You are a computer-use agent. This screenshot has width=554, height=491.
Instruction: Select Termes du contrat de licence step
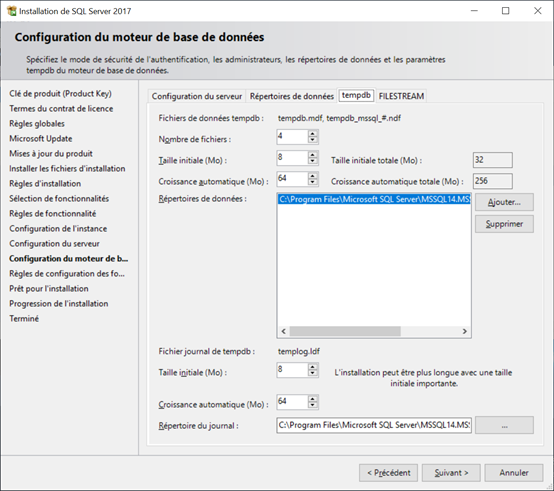coord(61,109)
